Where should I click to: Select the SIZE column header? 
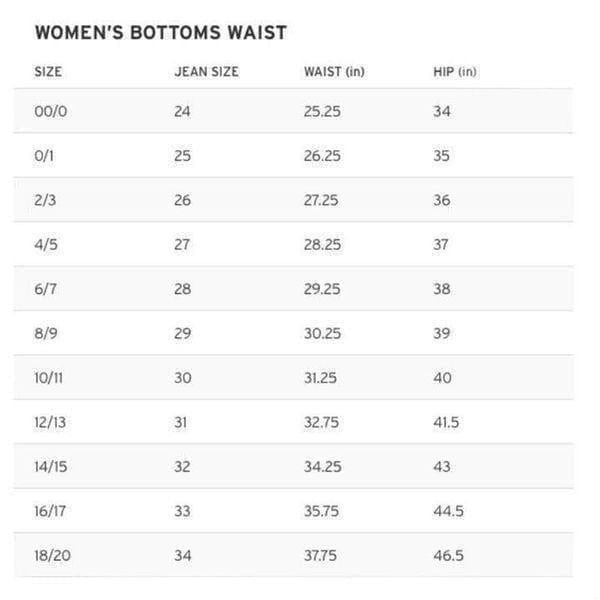[x=48, y=72]
